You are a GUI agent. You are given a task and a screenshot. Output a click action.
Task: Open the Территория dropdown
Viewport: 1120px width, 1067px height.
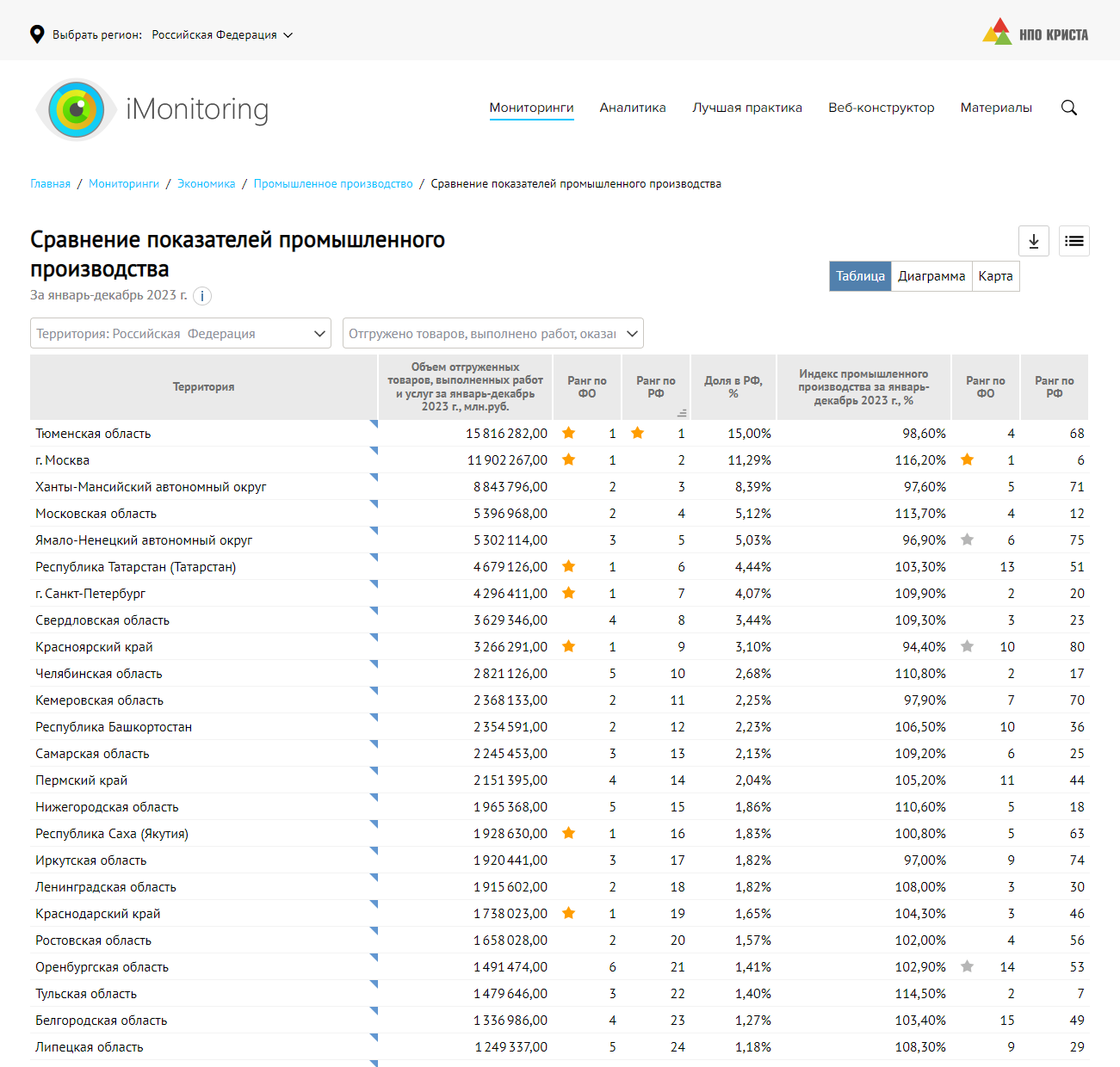tap(181, 334)
